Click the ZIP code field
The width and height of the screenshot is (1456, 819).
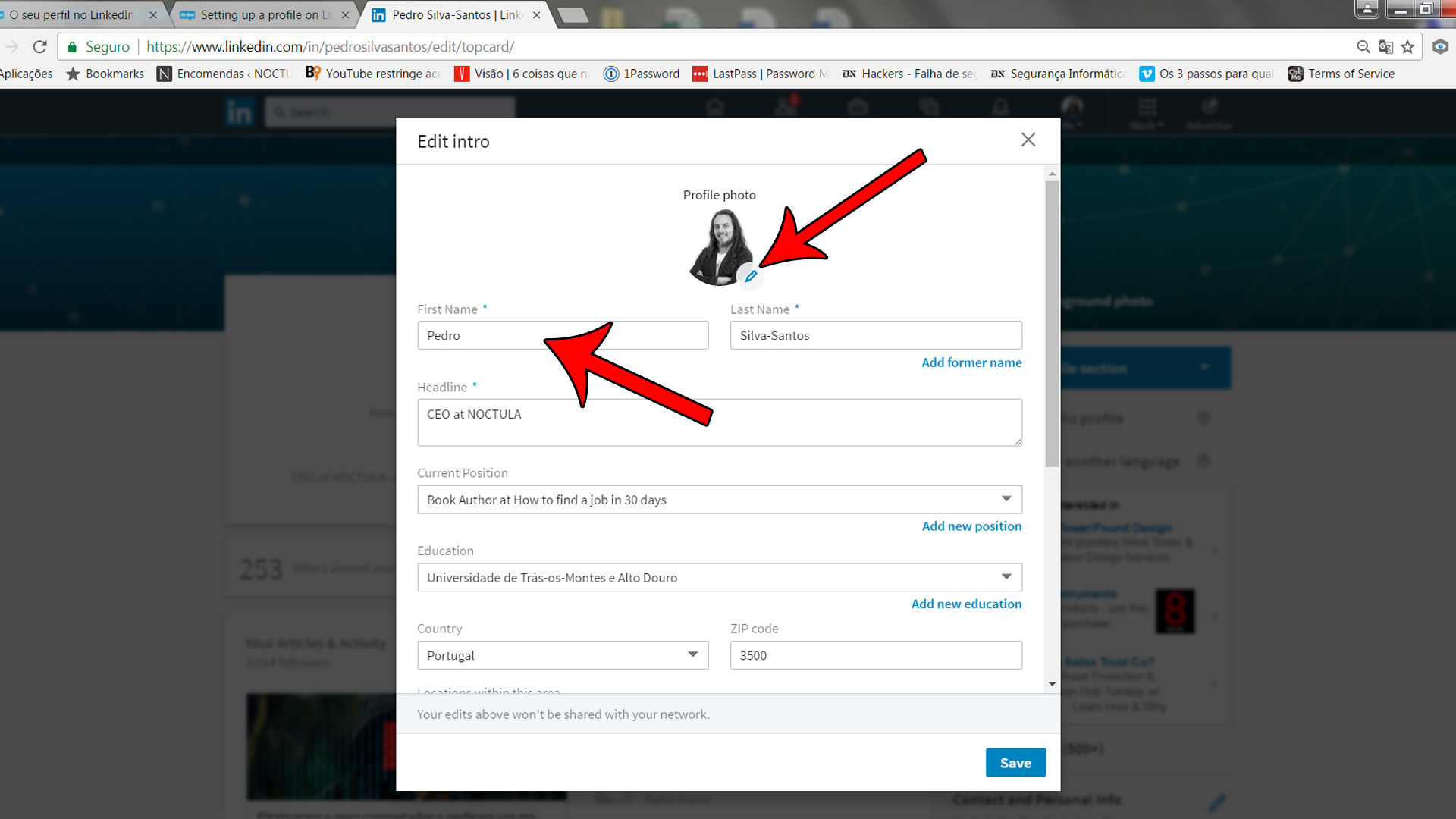[x=876, y=655]
